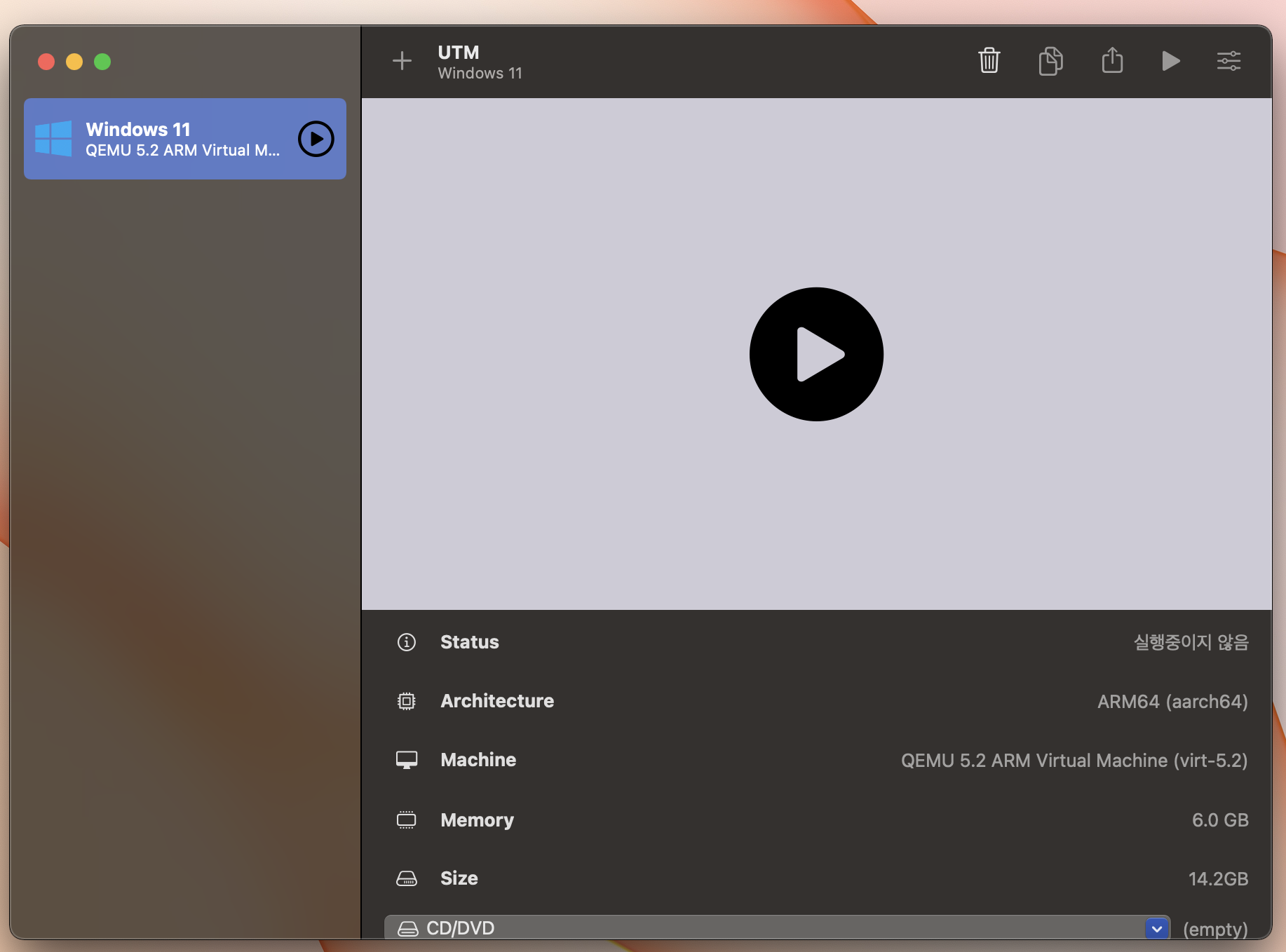Image resolution: width=1286 pixels, height=952 pixels.
Task: Click the Windows 11 subtitle in toolbar
Action: [480, 73]
